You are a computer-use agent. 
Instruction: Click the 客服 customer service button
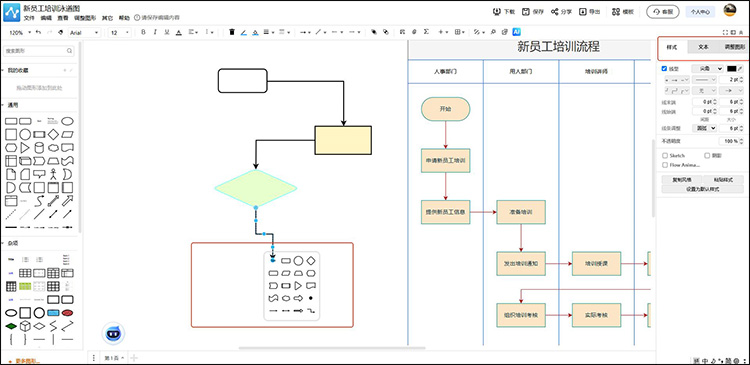pos(662,11)
